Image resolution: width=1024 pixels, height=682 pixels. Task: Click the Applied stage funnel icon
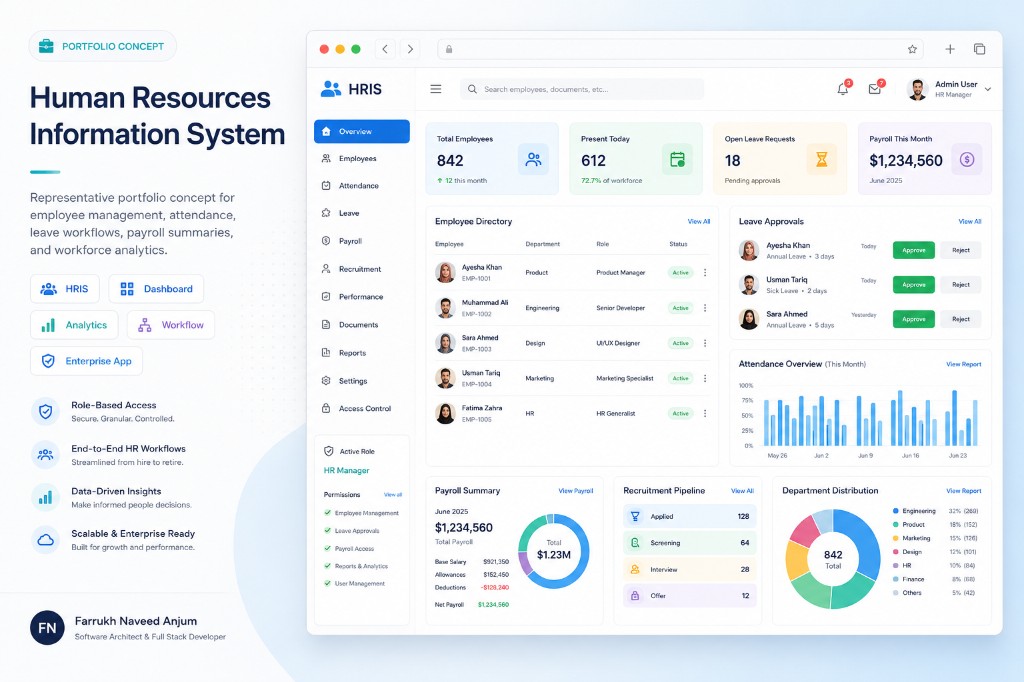tap(635, 516)
